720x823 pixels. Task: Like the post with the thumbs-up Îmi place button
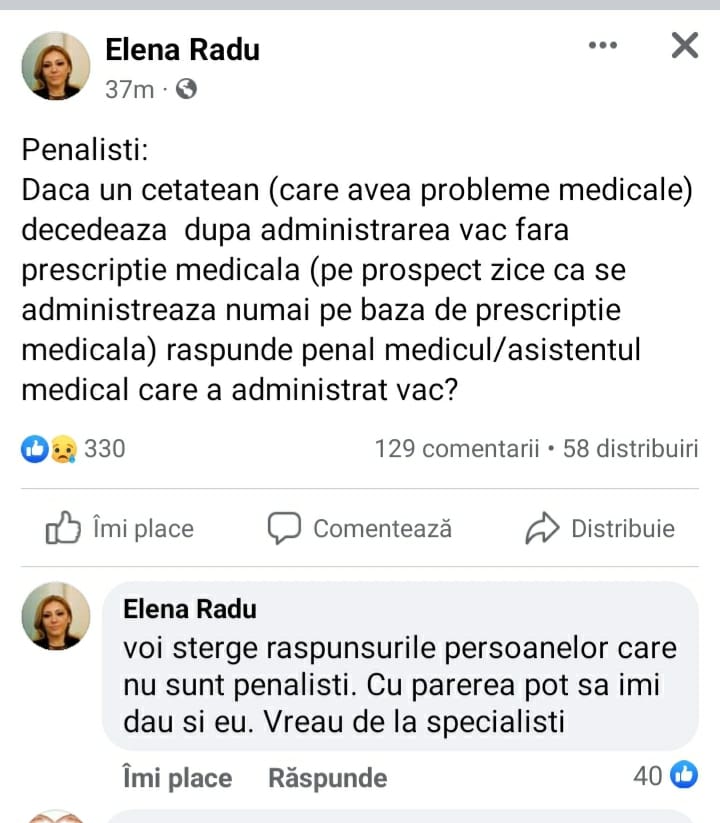coord(120,528)
